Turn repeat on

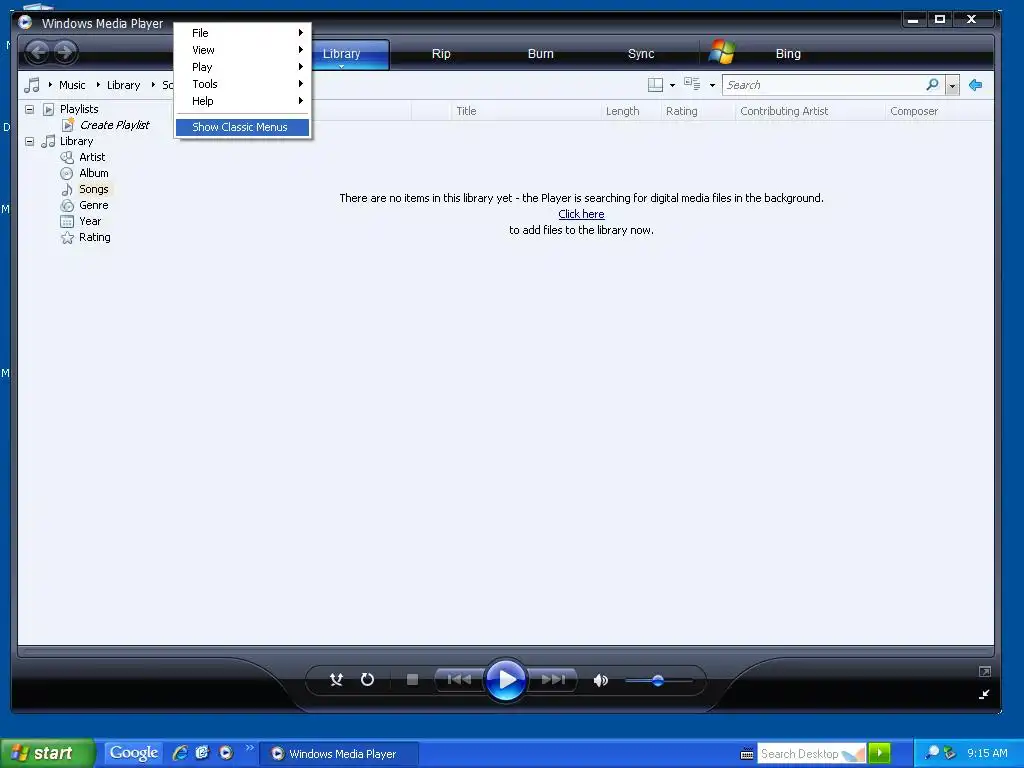coord(368,680)
